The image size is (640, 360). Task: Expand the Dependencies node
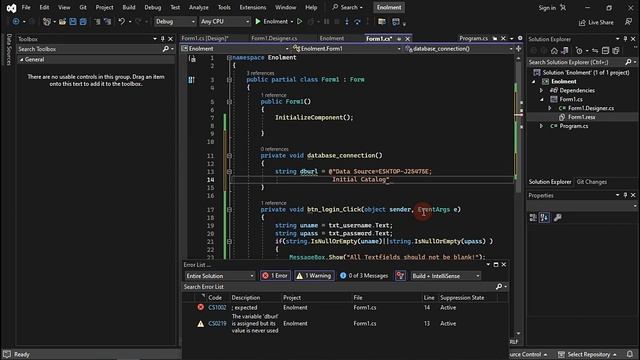click(x=542, y=91)
